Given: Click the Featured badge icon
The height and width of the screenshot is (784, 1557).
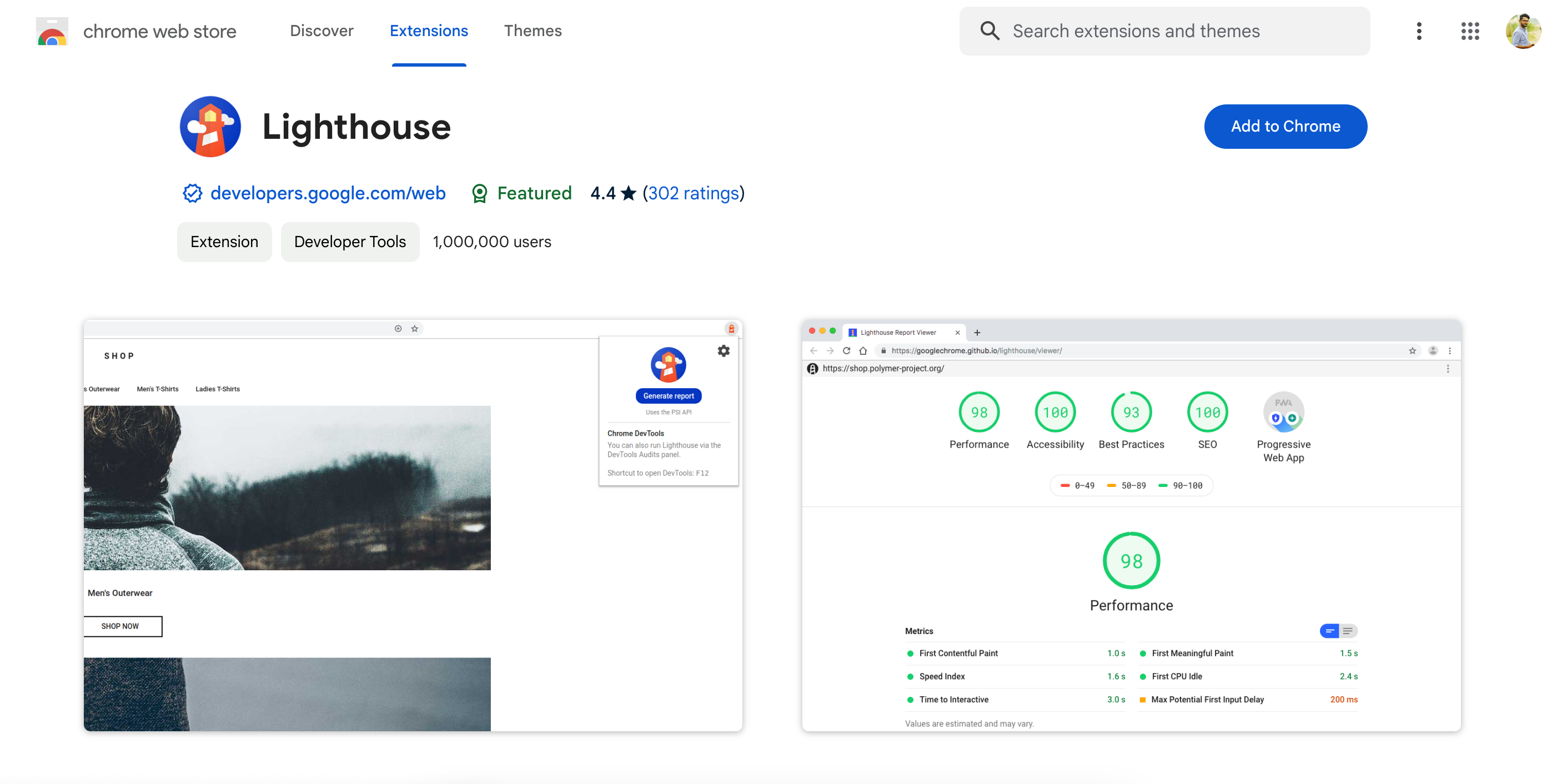Looking at the screenshot, I should coord(479,193).
